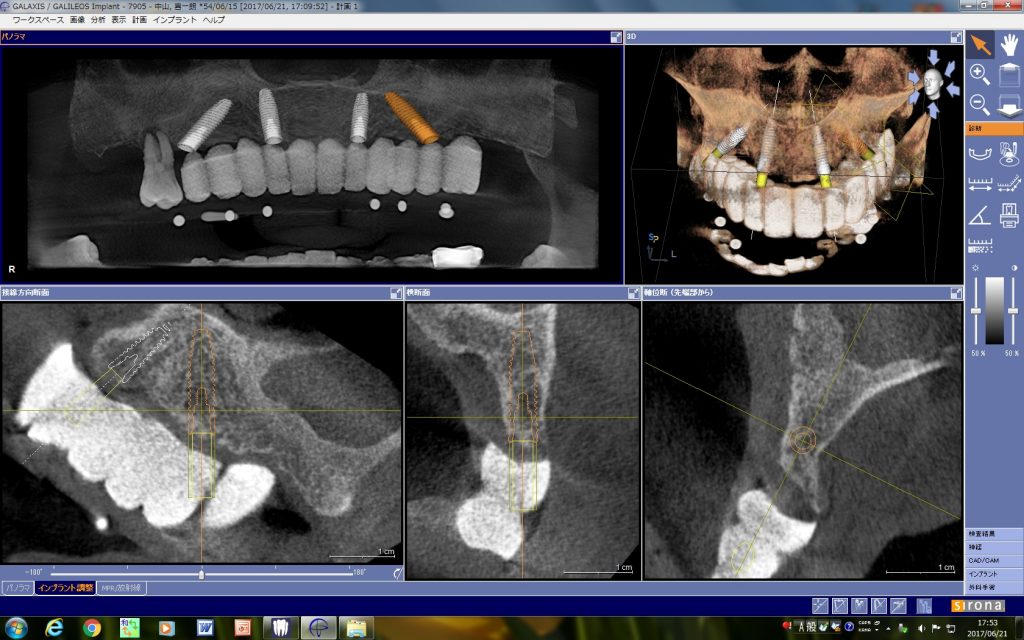Click the print image icon
The image size is (1024, 640).
1009,216
